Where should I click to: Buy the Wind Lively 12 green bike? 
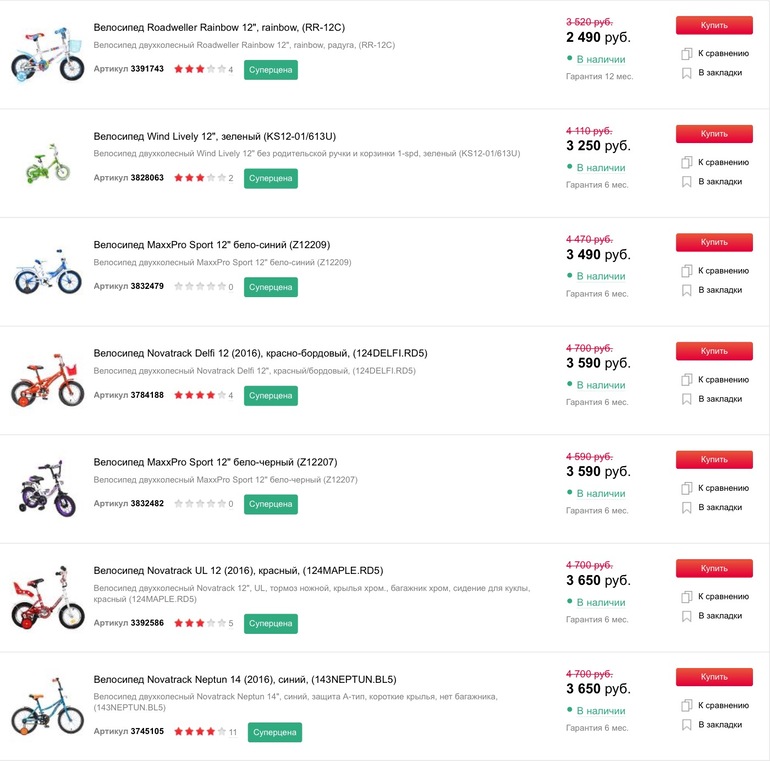coord(714,133)
